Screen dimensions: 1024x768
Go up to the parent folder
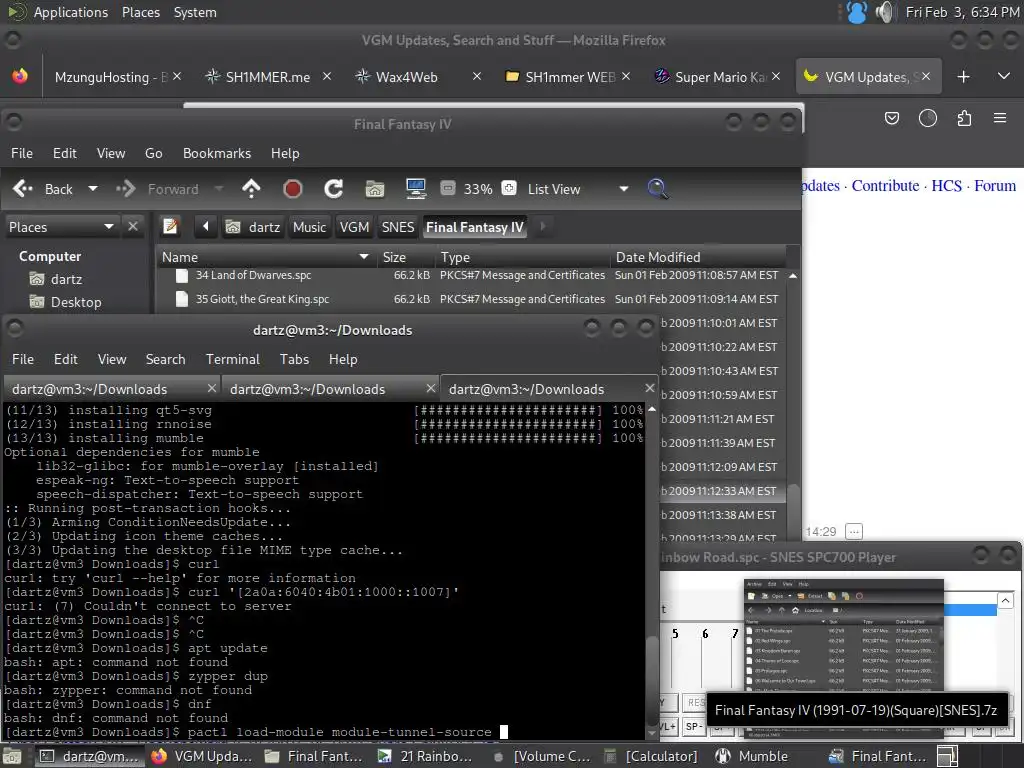[x=251, y=189]
